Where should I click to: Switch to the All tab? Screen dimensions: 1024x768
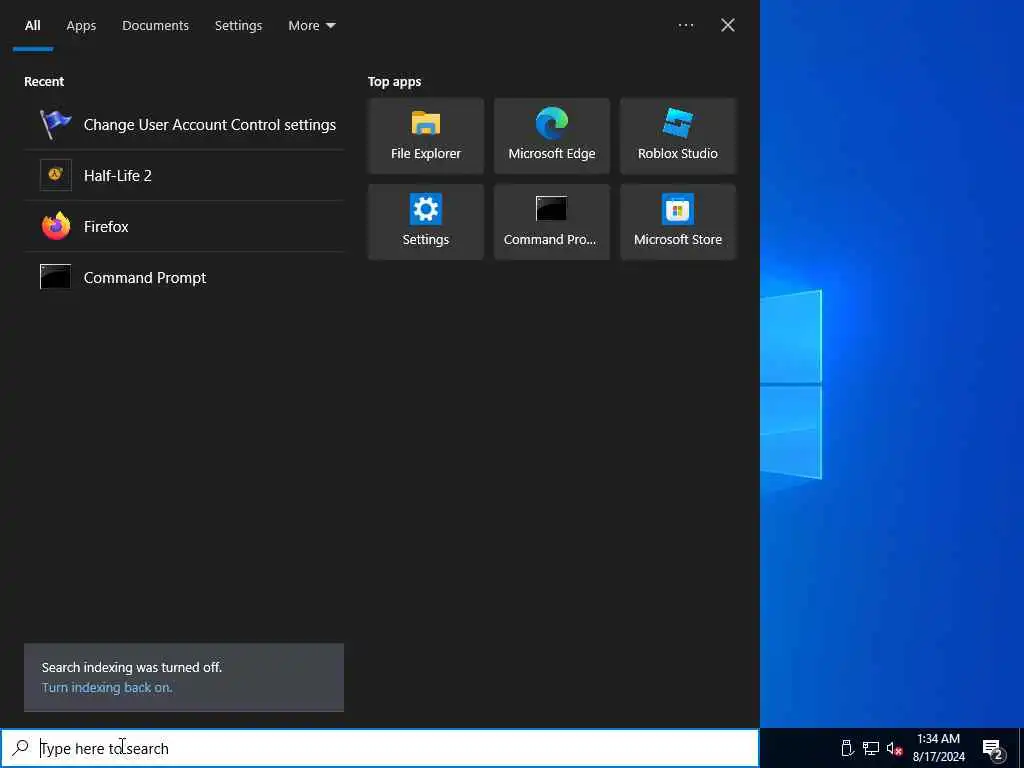33,25
